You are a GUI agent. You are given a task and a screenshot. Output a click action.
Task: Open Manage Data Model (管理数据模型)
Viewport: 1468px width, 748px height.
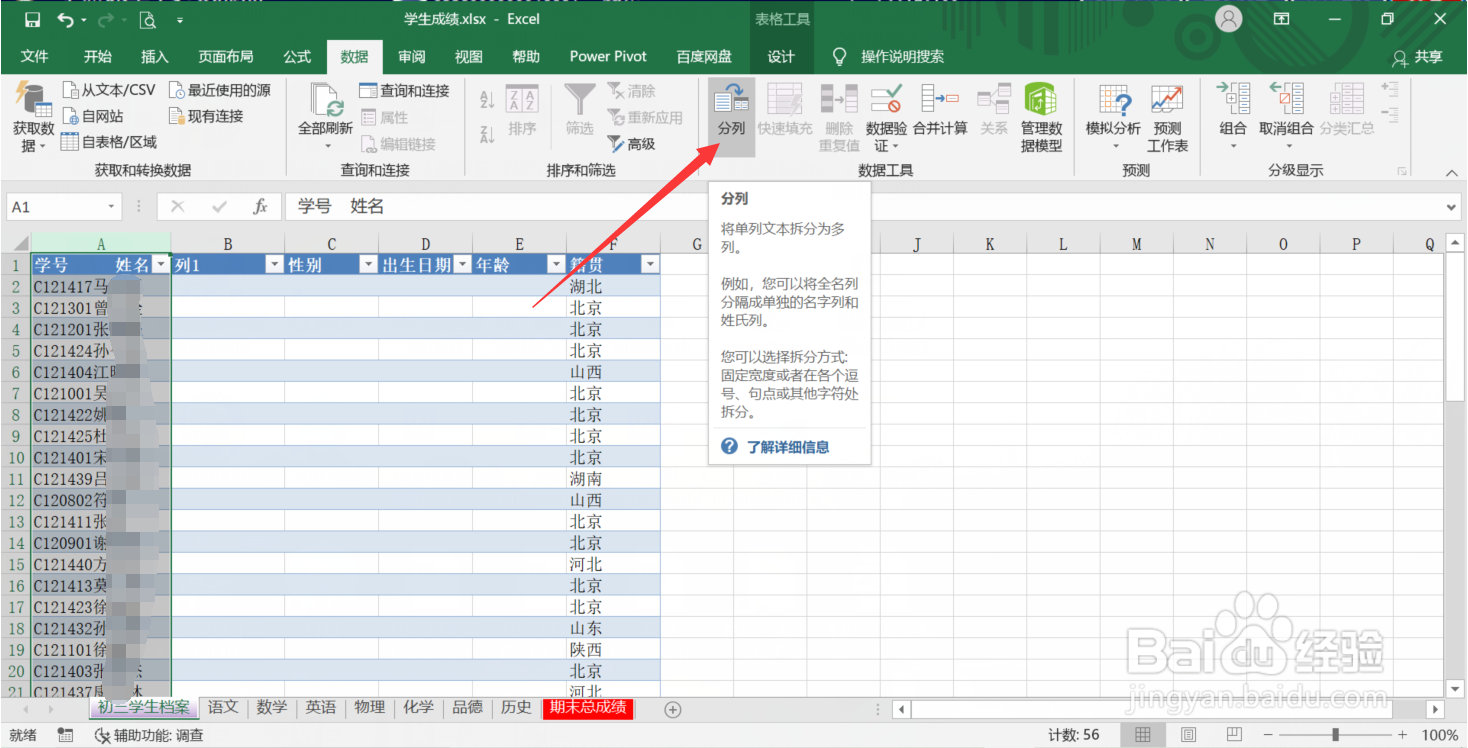[1041, 117]
